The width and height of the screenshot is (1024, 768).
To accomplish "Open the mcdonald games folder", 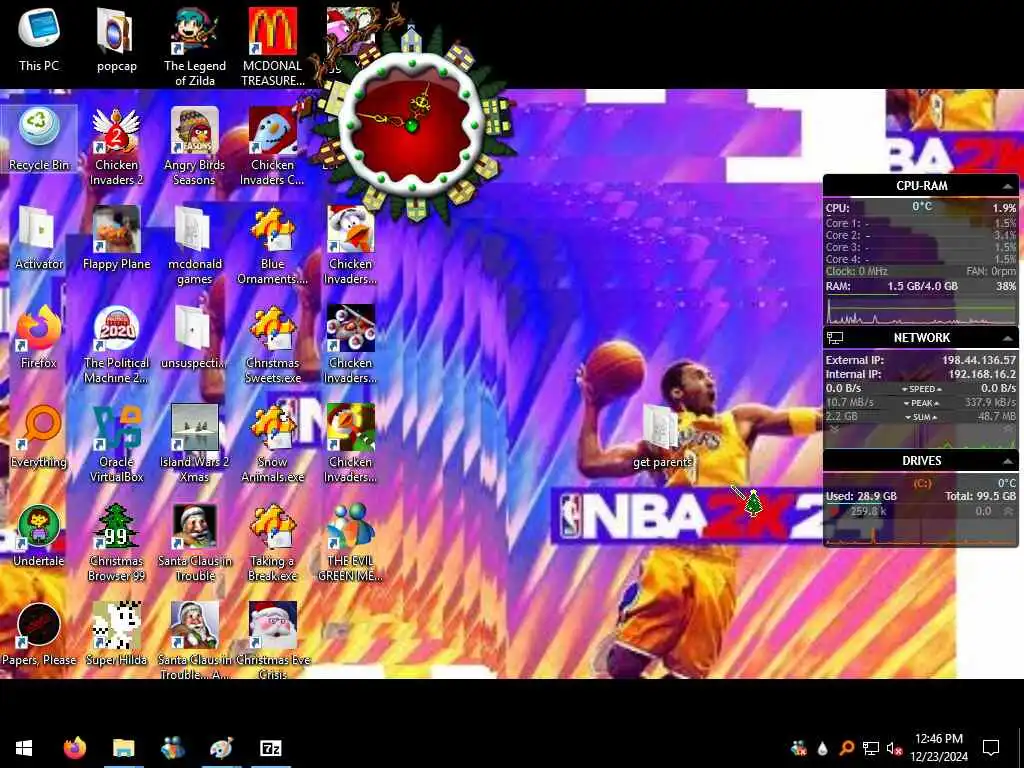I will pyautogui.click(x=195, y=246).
